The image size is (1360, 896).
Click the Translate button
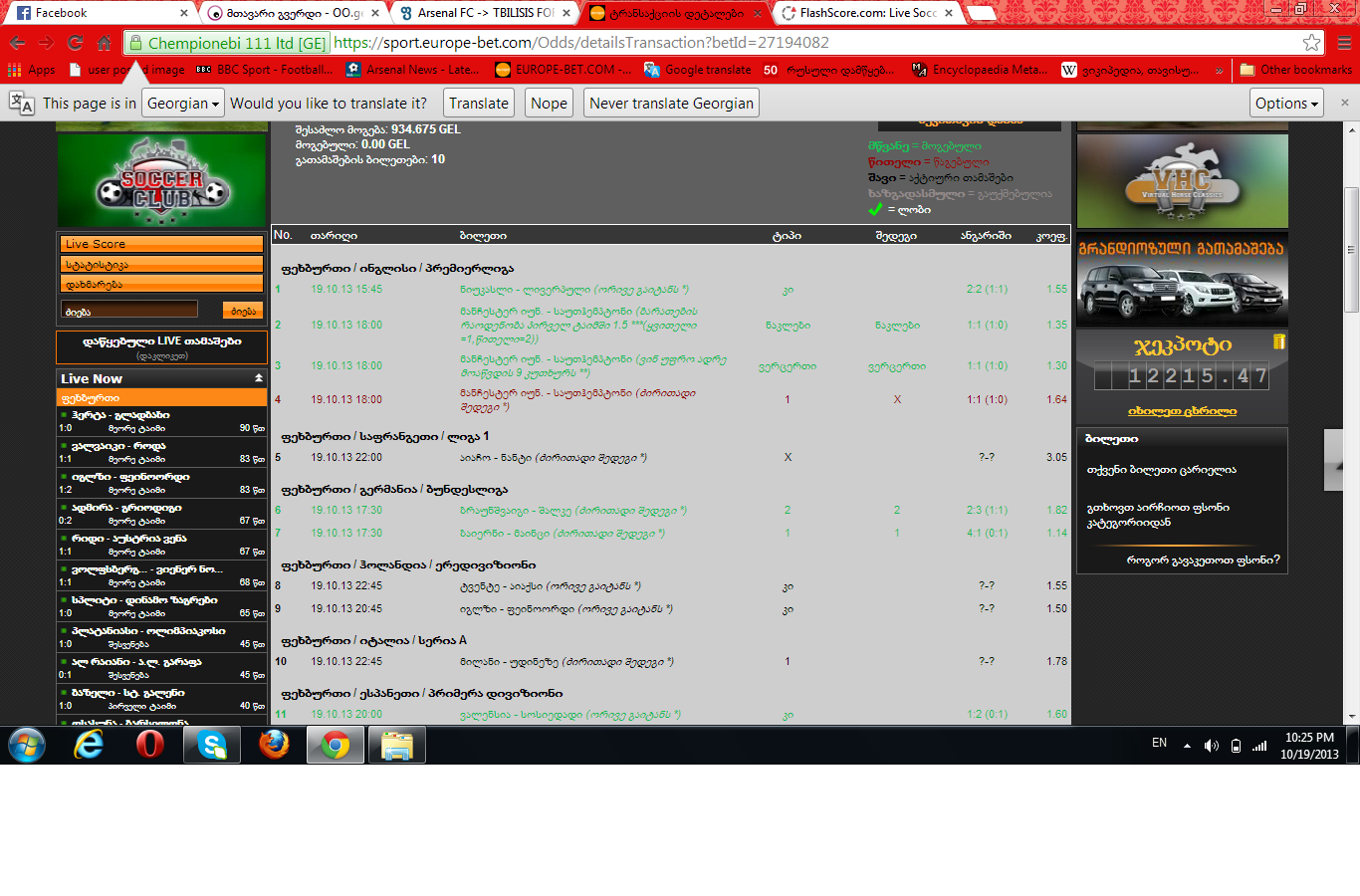(478, 104)
